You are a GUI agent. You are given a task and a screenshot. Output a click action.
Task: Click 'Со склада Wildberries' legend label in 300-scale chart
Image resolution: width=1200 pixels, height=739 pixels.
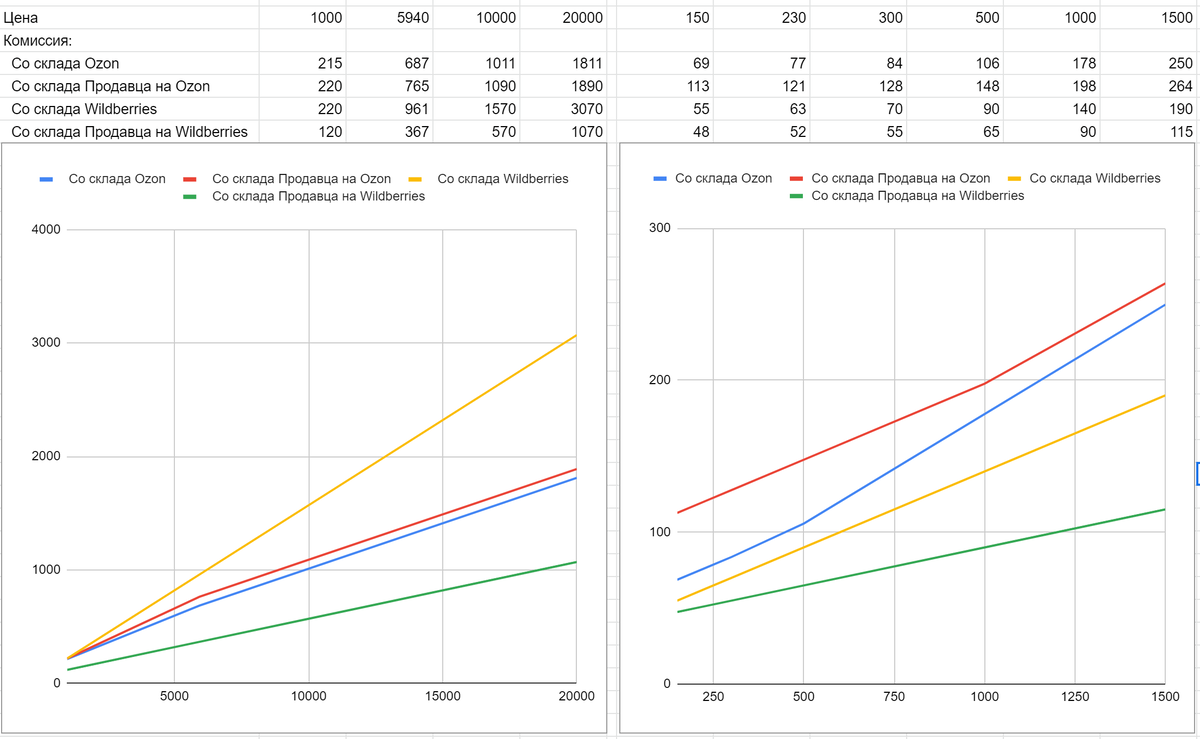[1095, 178]
